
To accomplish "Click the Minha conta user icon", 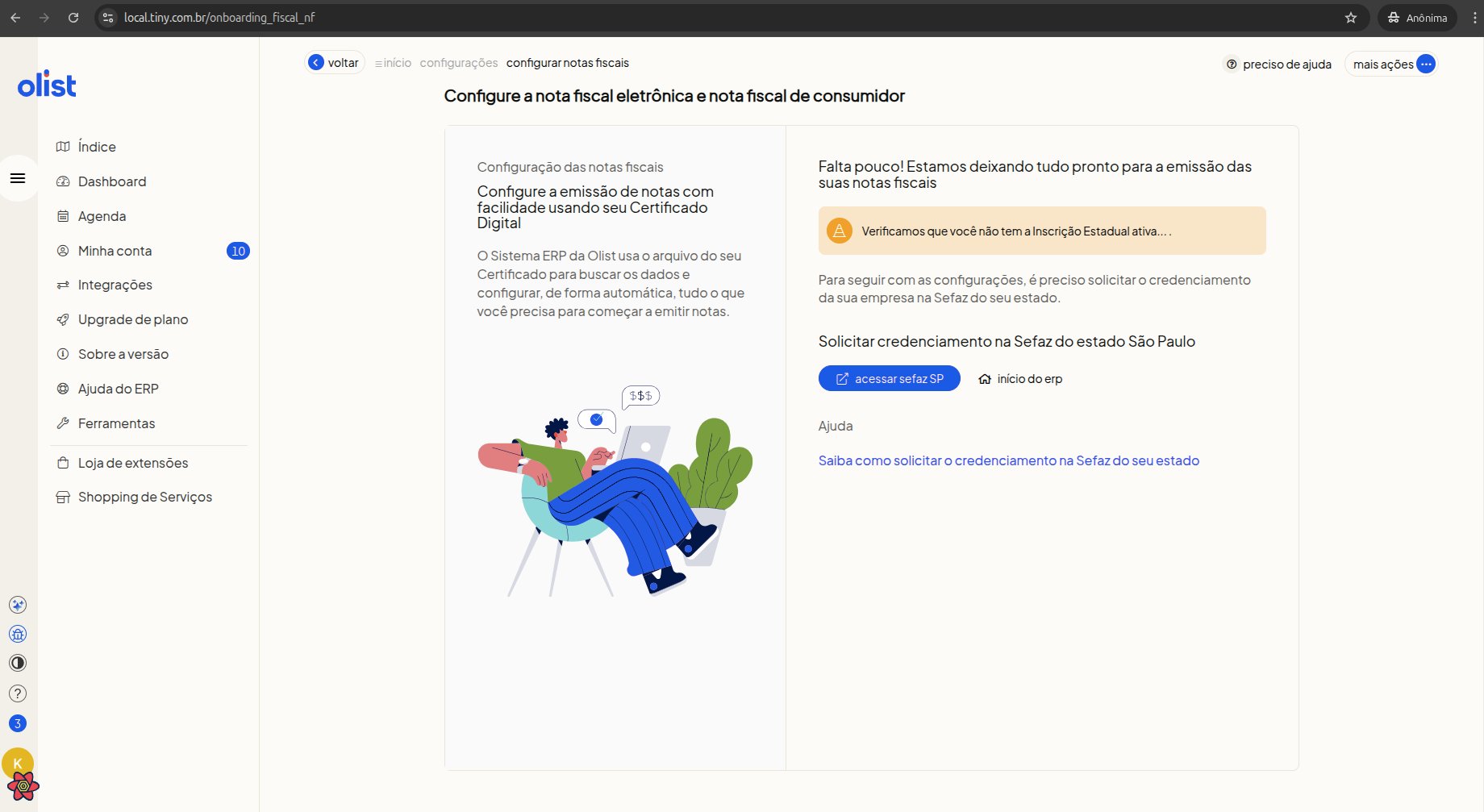I will pos(63,251).
